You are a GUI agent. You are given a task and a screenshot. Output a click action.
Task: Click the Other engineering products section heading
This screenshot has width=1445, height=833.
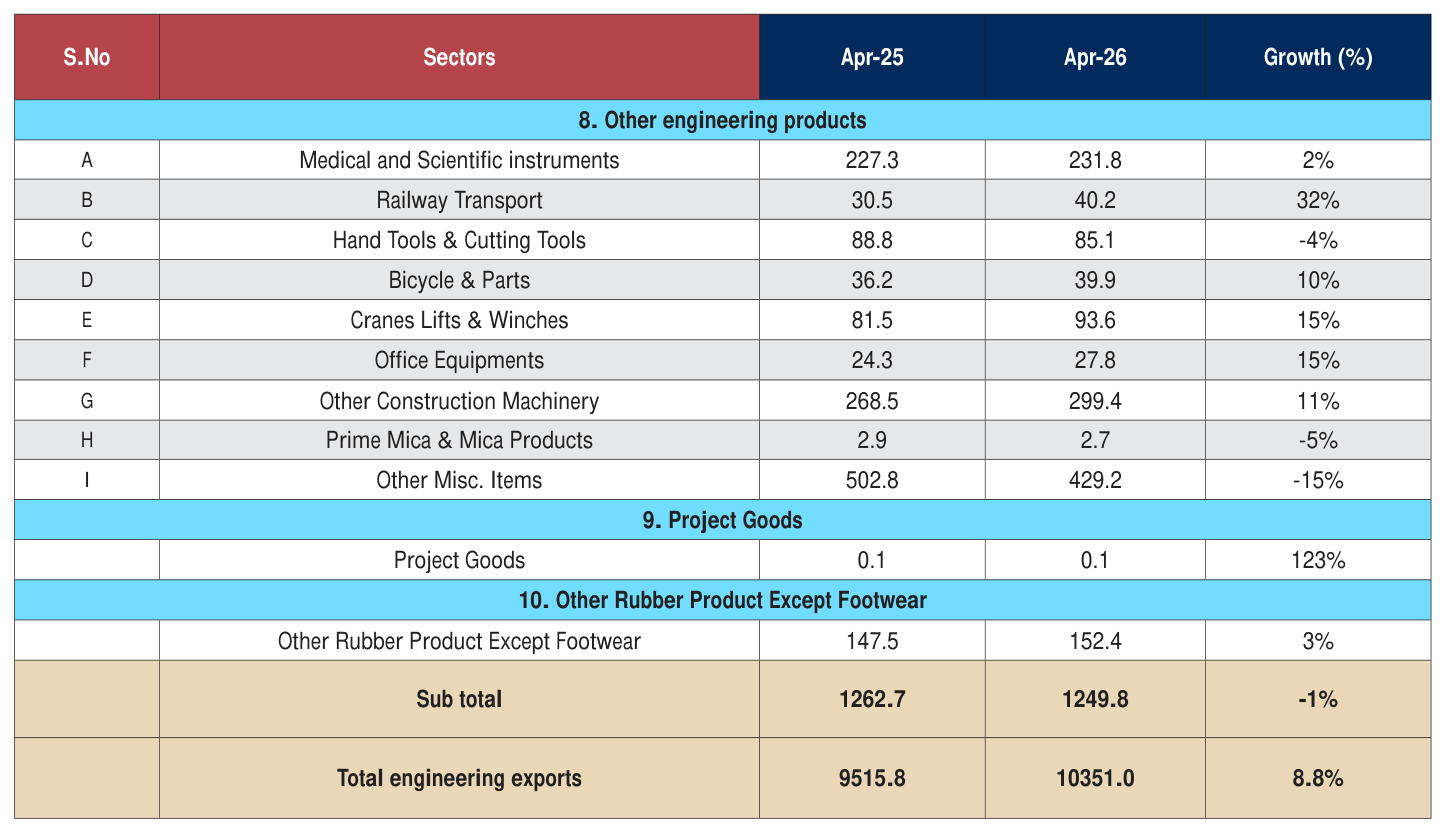[x=722, y=120]
